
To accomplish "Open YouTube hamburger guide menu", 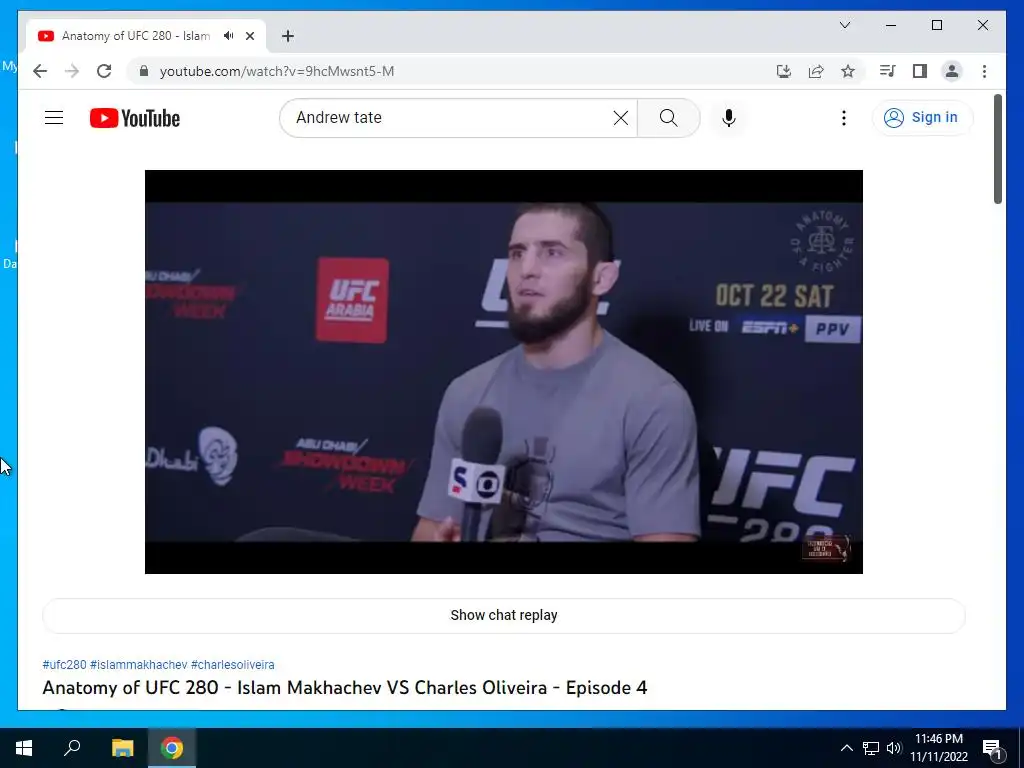I will coord(54,118).
